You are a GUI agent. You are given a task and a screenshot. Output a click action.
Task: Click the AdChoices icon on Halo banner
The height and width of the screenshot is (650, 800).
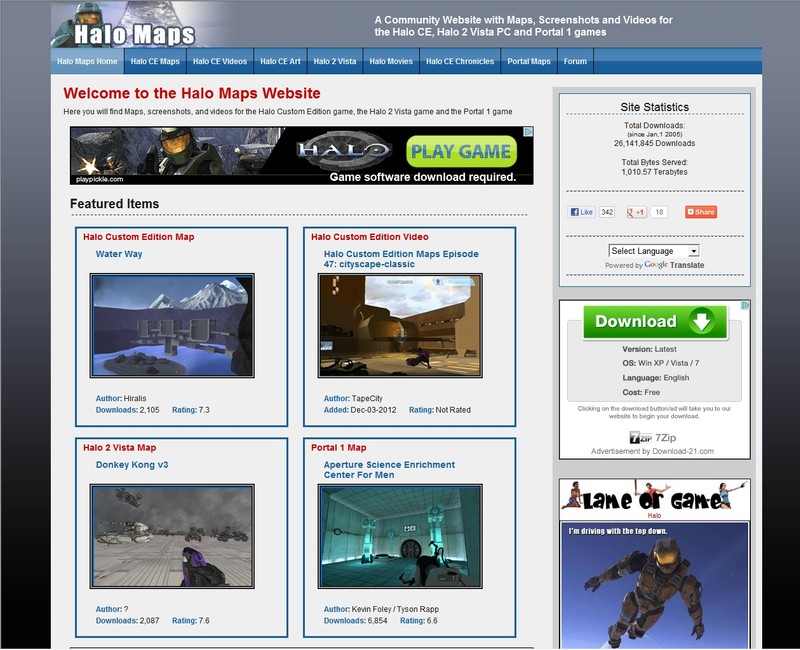[529, 132]
